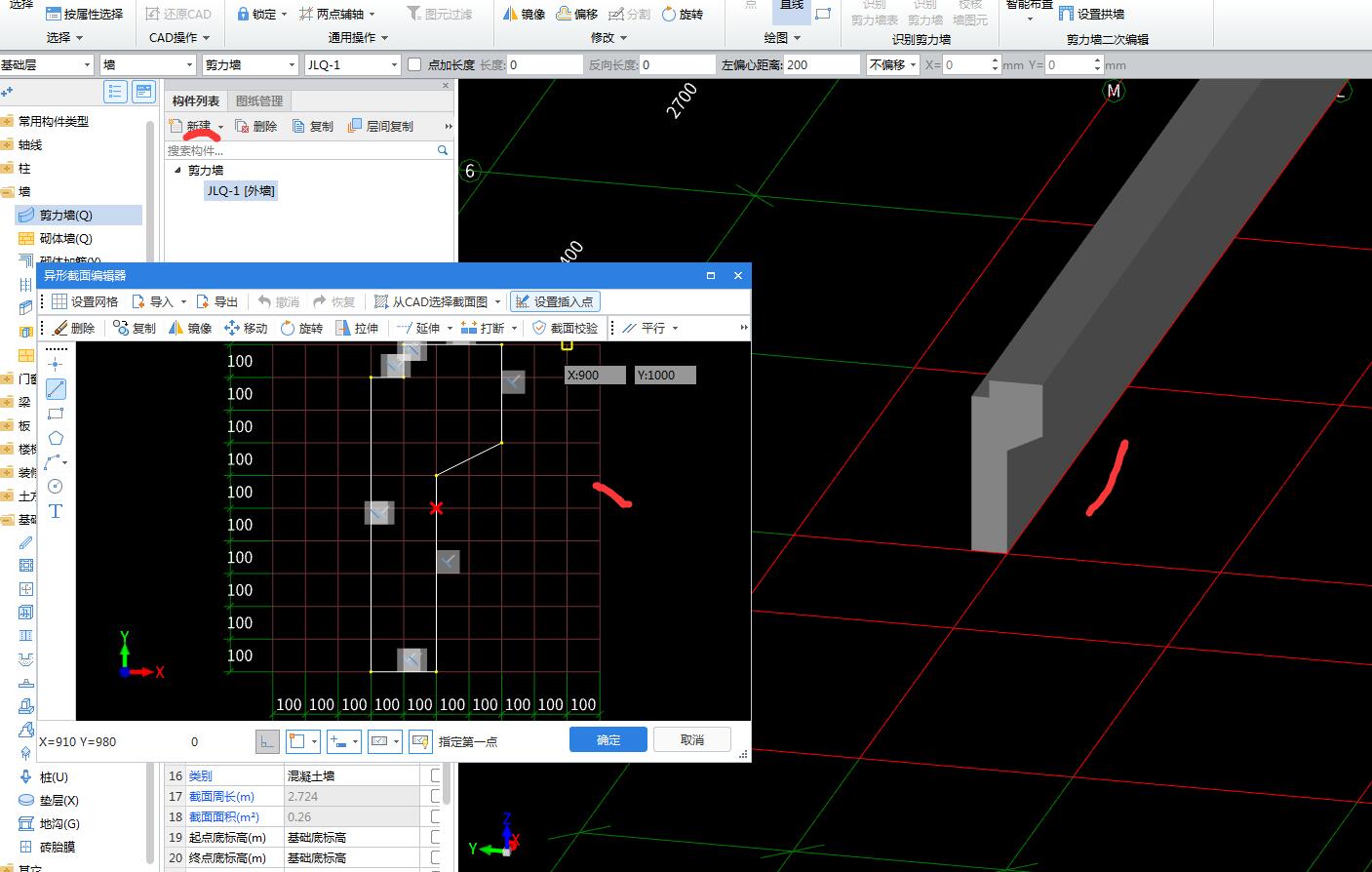Open 从CAD选择截面图 dropdown arrow
Viewport: 1372px width, 872px height.
(497, 302)
